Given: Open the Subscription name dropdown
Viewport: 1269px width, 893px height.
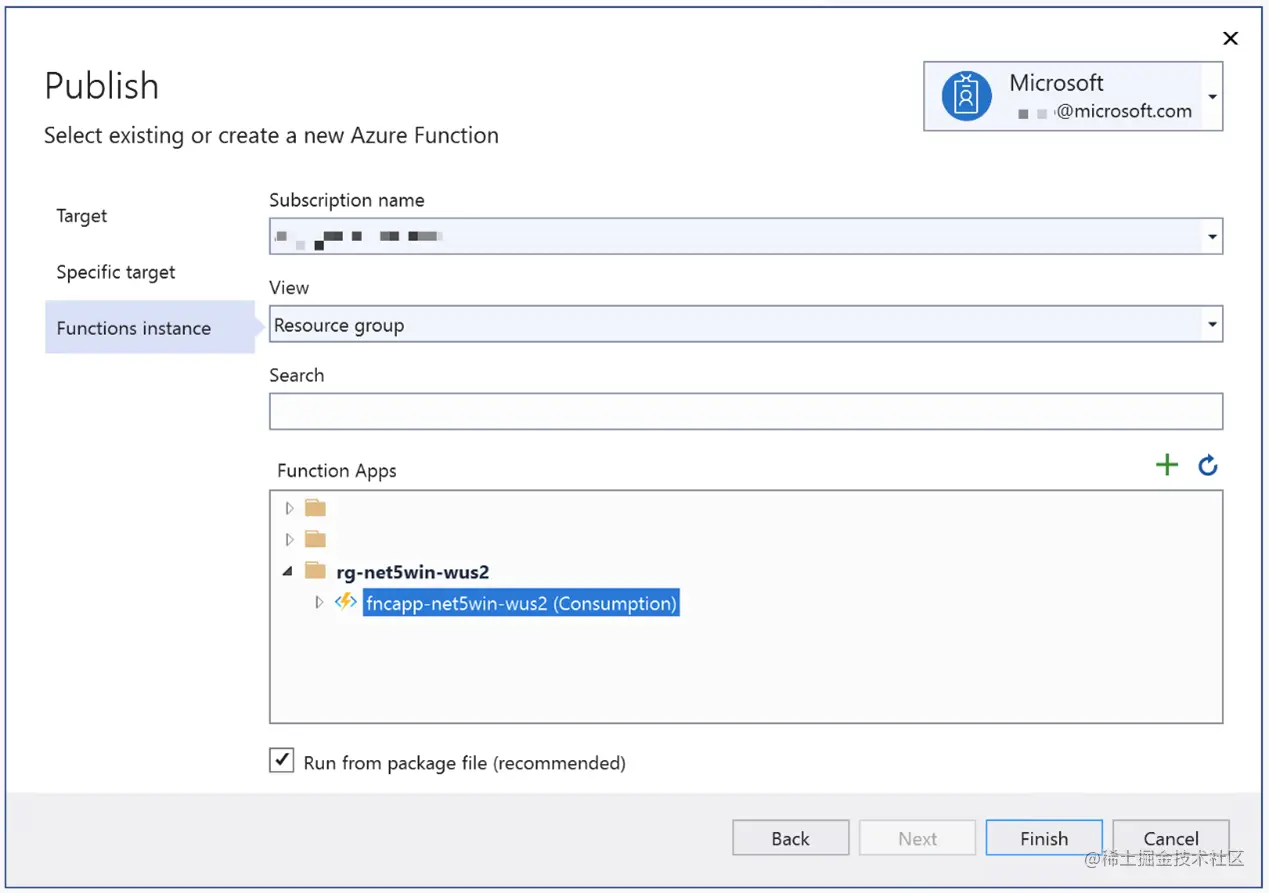Looking at the screenshot, I should coord(1212,237).
